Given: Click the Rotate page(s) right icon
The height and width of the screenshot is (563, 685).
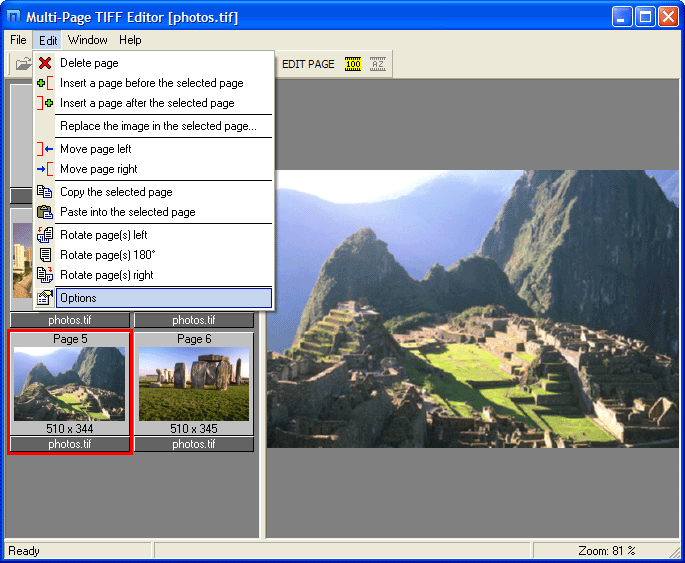Looking at the screenshot, I should (x=45, y=275).
